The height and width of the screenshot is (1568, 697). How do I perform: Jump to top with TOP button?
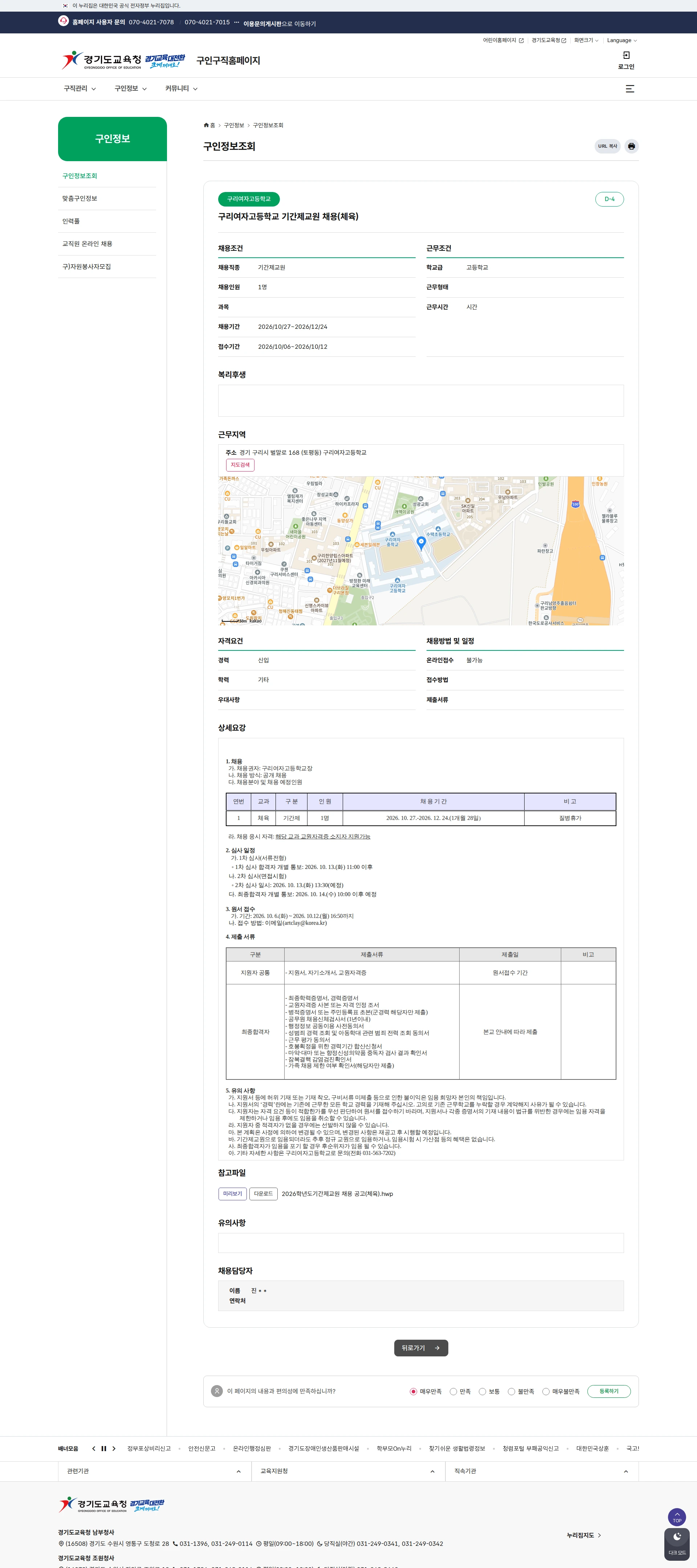pos(677,1517)
